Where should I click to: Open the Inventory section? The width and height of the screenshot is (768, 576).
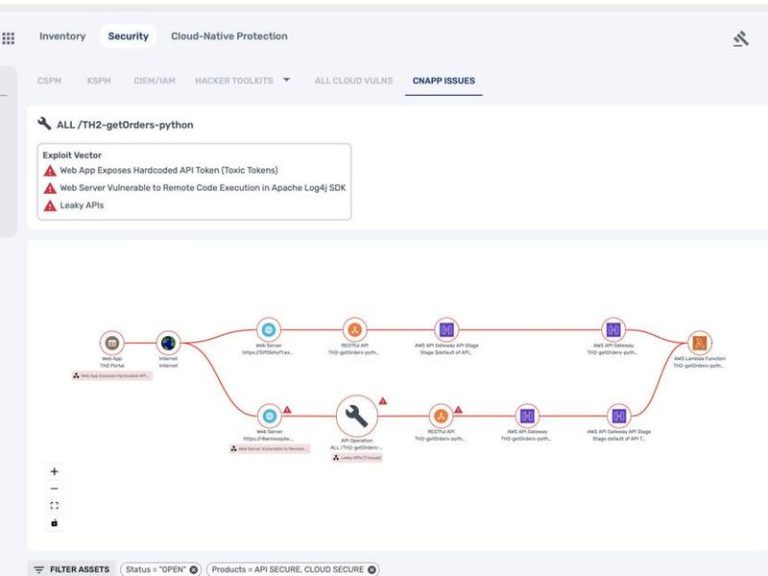[62, 36]
